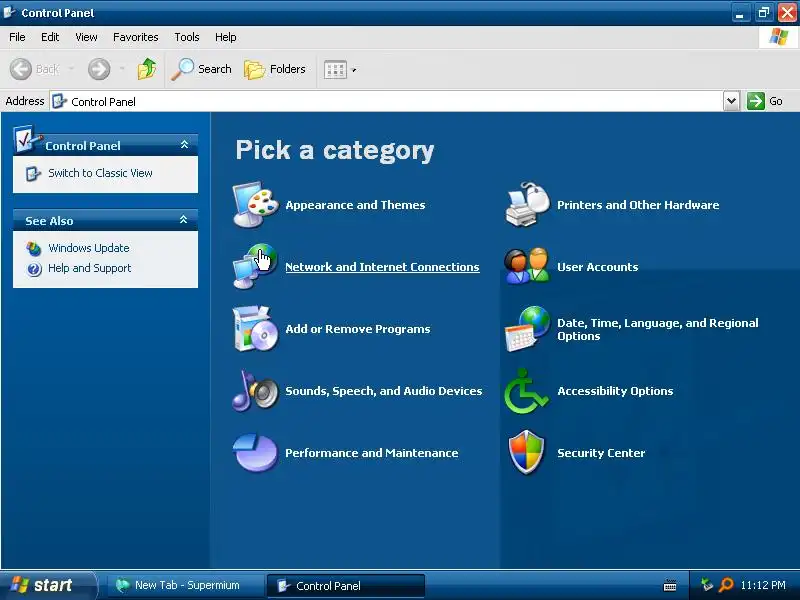Click inside the Address bar field
The width and height of the screenshot is (800, 600).
tap(386, 101)
